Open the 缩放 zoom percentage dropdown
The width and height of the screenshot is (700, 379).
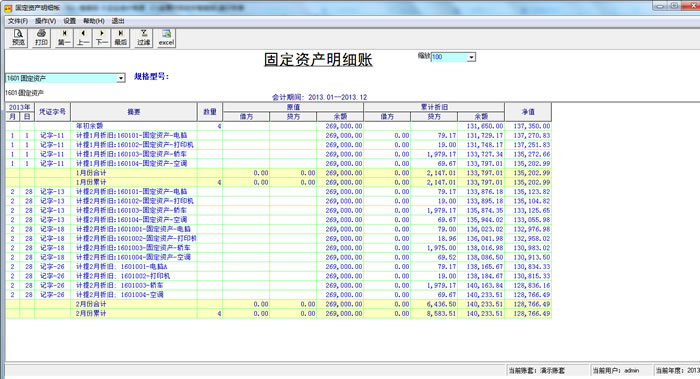(471, 57)
